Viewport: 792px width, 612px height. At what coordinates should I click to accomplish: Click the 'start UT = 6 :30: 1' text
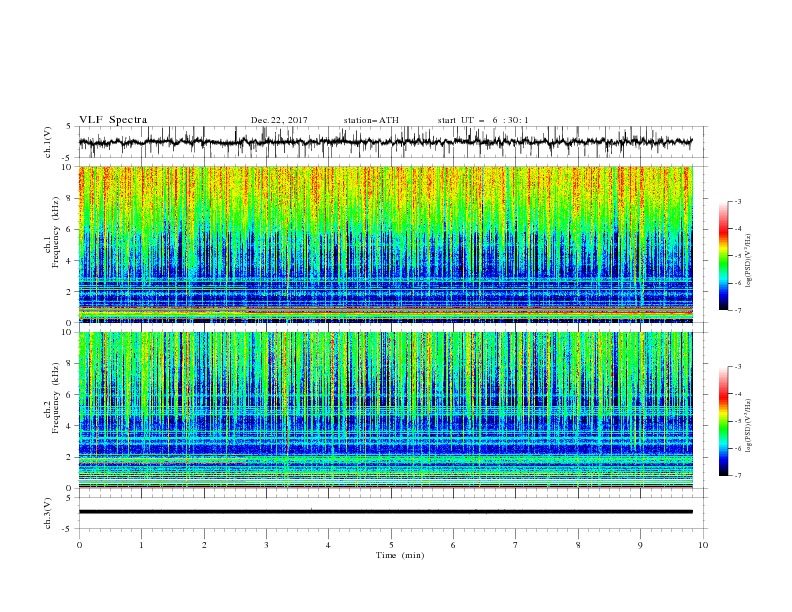483,120
